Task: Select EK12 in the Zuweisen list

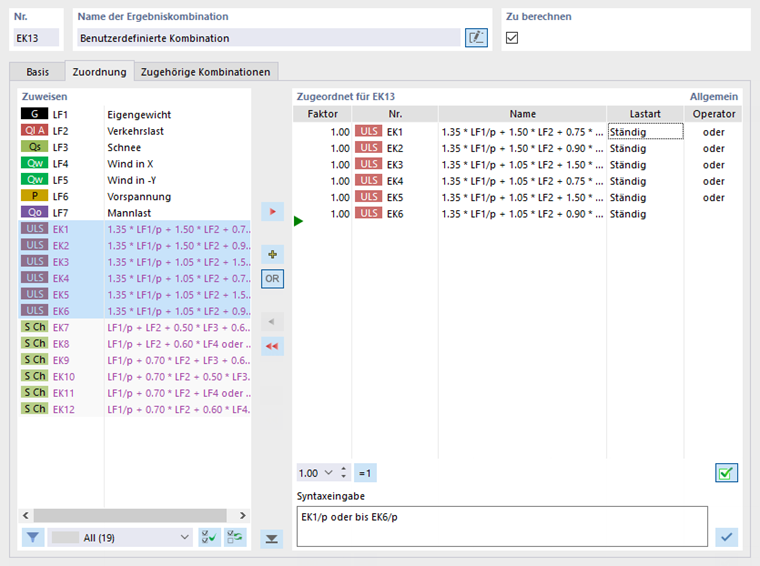Action: 134,409
